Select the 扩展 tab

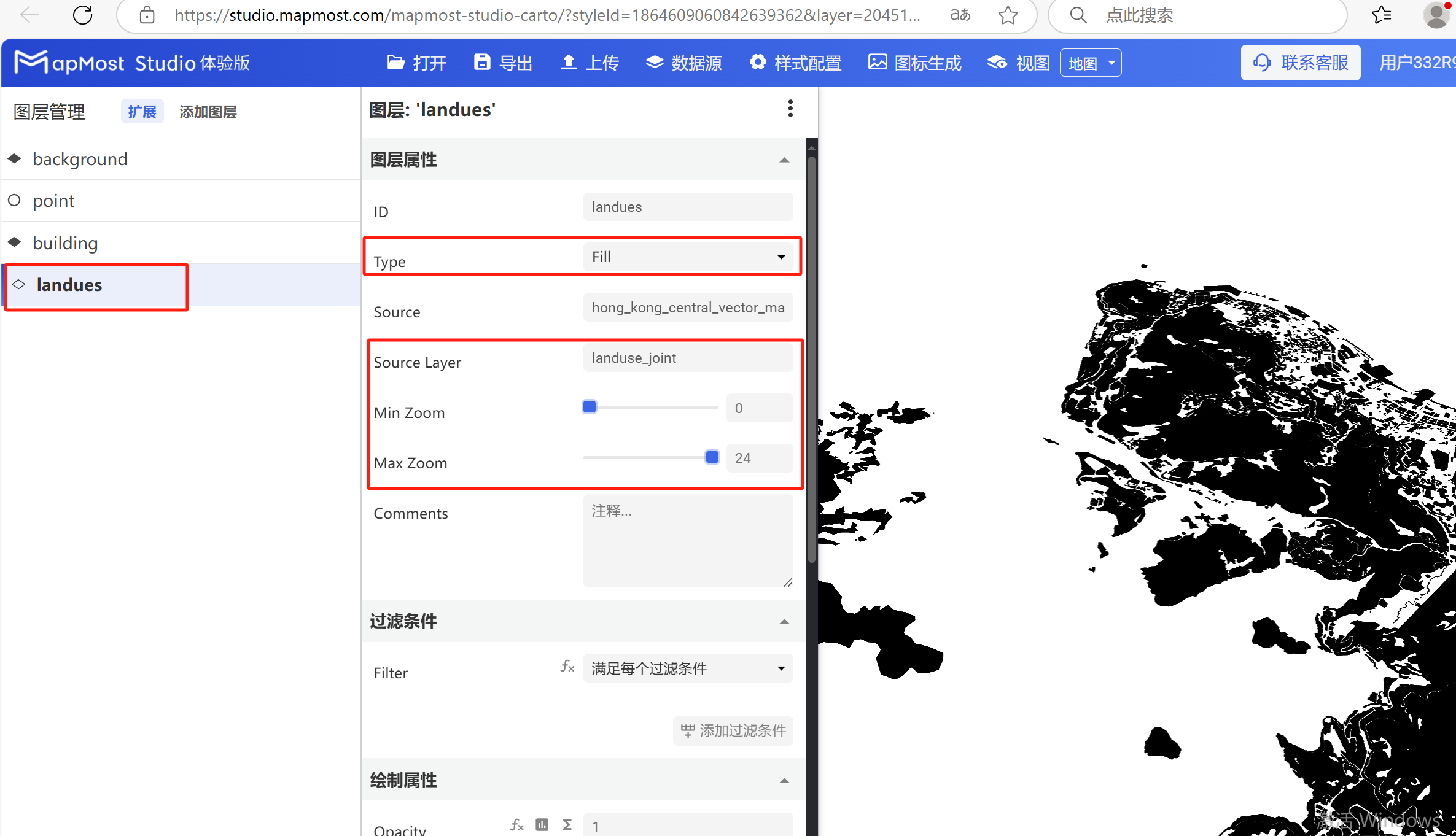(142, 111)
